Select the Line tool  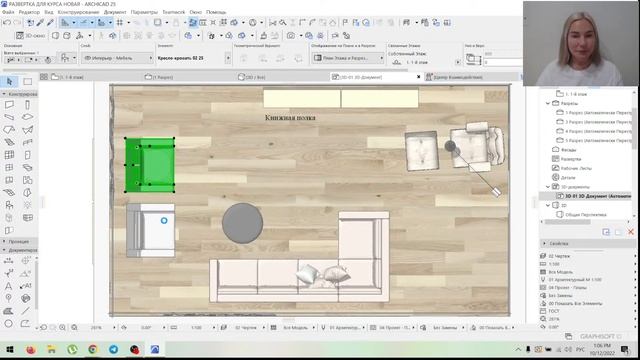pyautogui.click(x=25, y=311)
